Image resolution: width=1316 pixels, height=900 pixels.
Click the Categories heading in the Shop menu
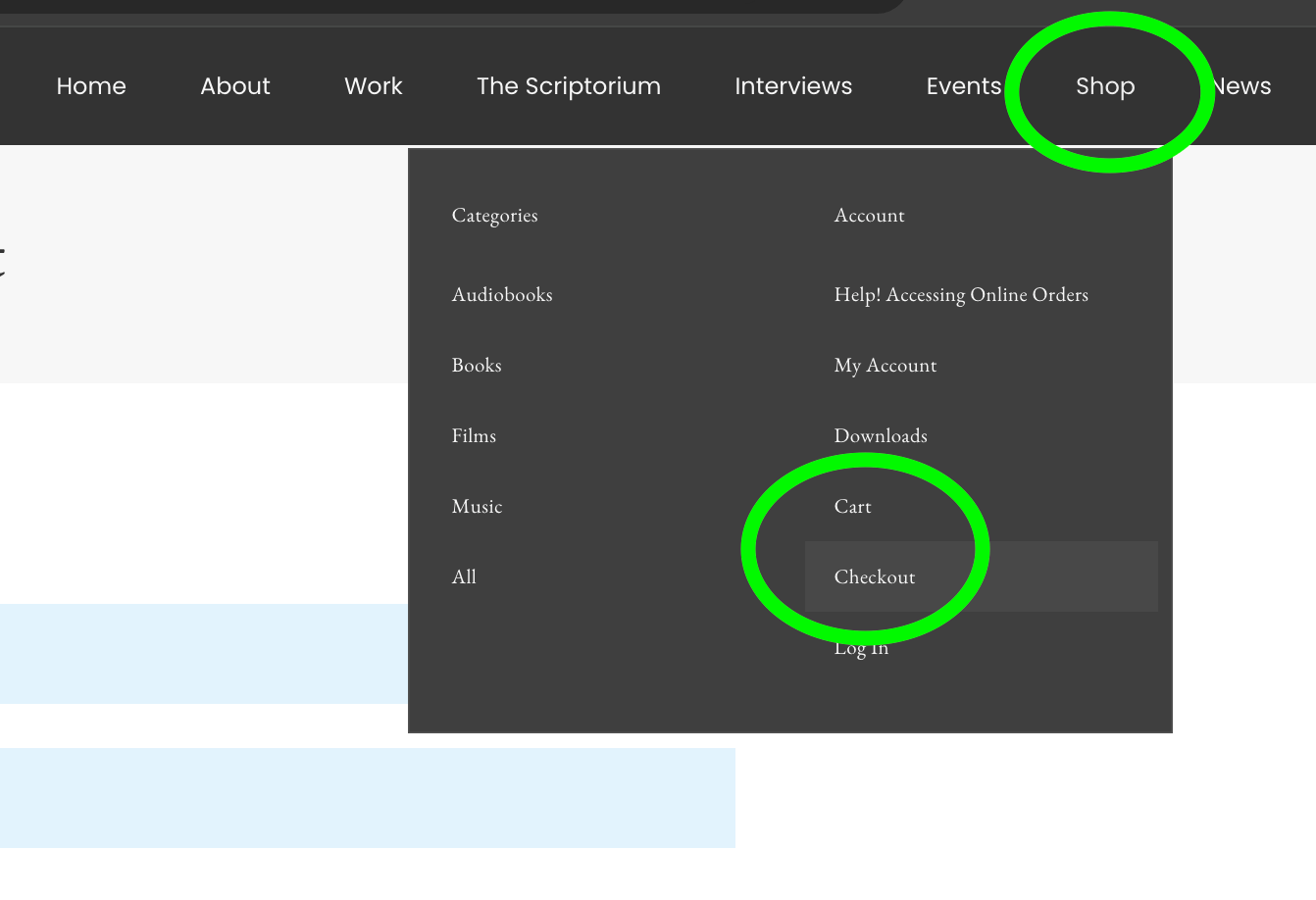click(494, 216)
